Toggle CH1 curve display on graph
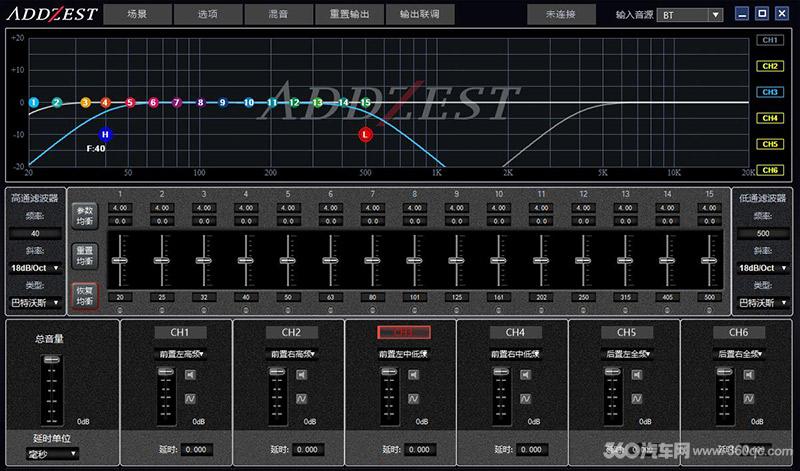Screen dimensions: 800x471 (x=770, y=40)
